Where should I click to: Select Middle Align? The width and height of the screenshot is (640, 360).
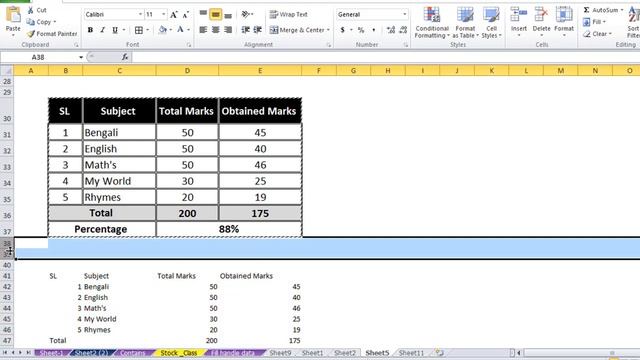(216, 15)
